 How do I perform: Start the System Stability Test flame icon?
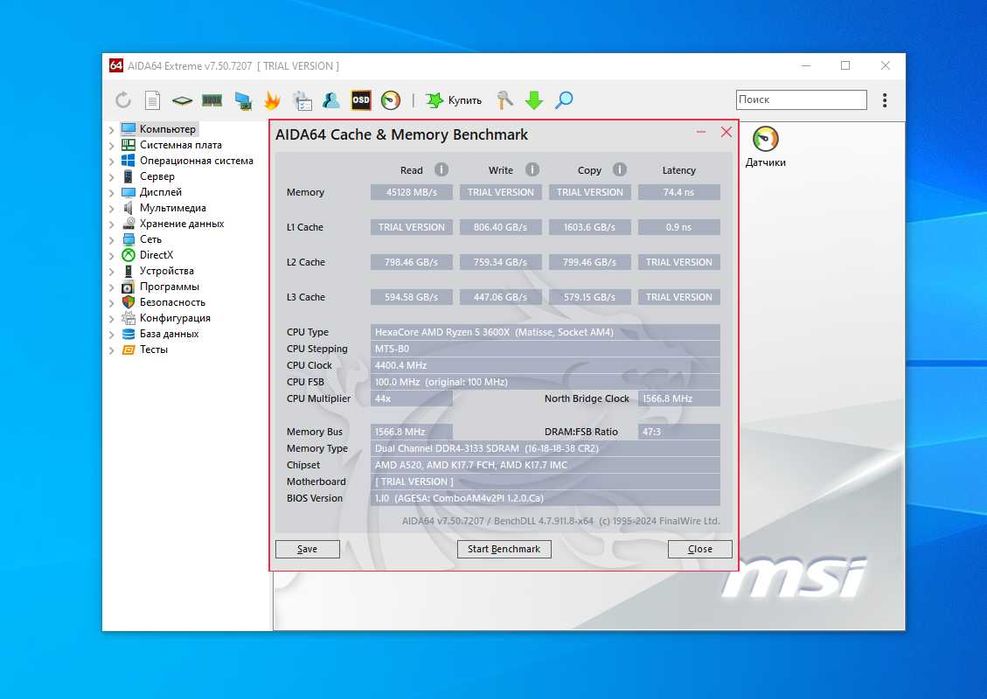[272, 100]
